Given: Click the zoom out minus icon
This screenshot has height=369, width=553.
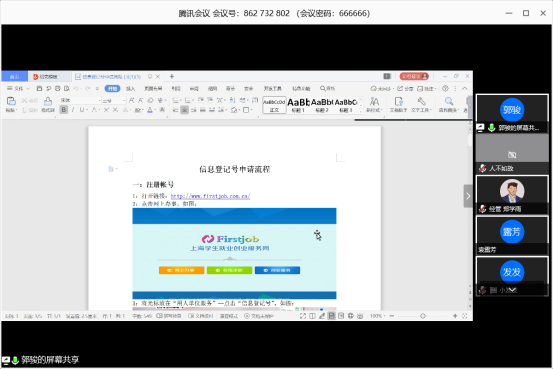Looking at the screenshot, I should point(392,316).
